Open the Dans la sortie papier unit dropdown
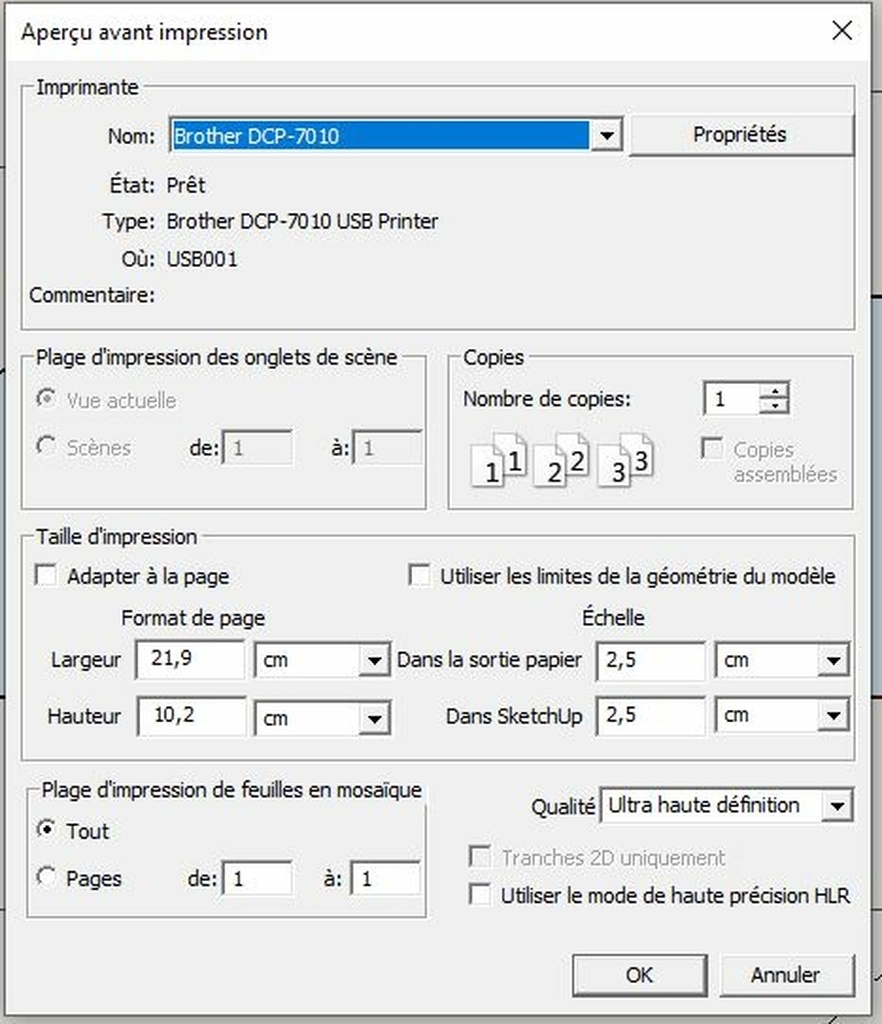 (x=833, y=660)
